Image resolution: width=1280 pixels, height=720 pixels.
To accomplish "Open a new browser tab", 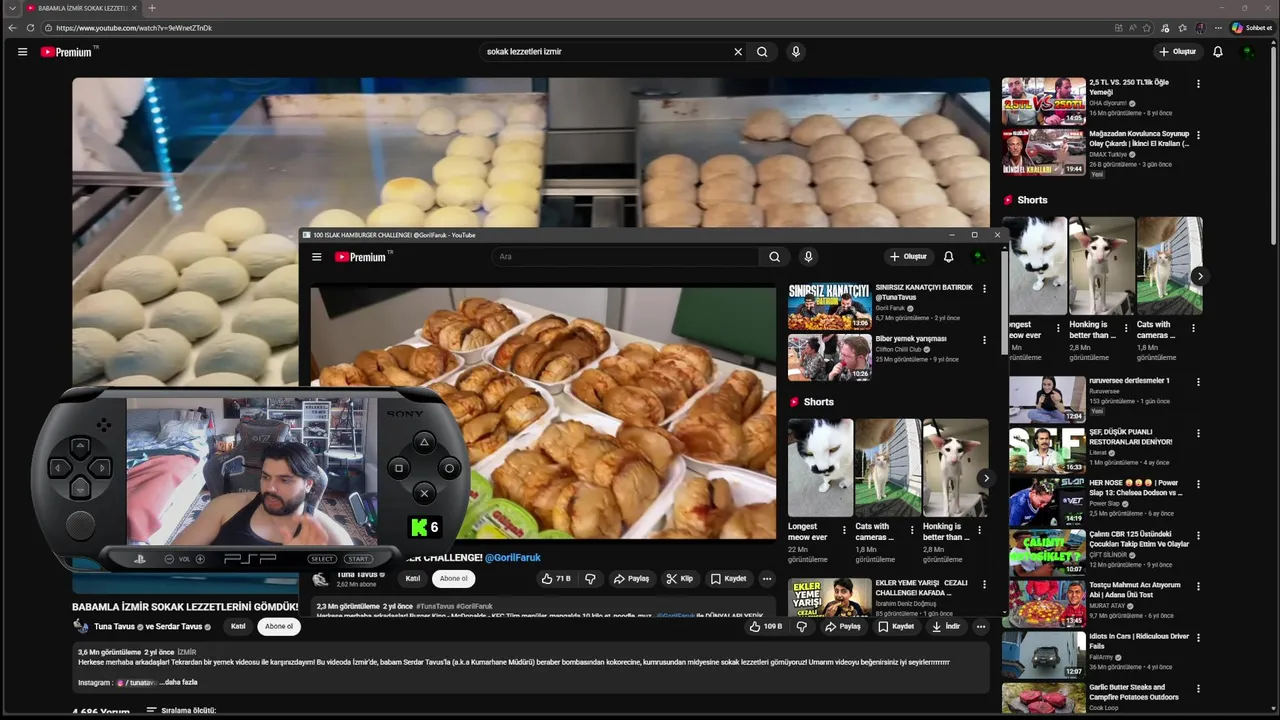I will [152, 8].
